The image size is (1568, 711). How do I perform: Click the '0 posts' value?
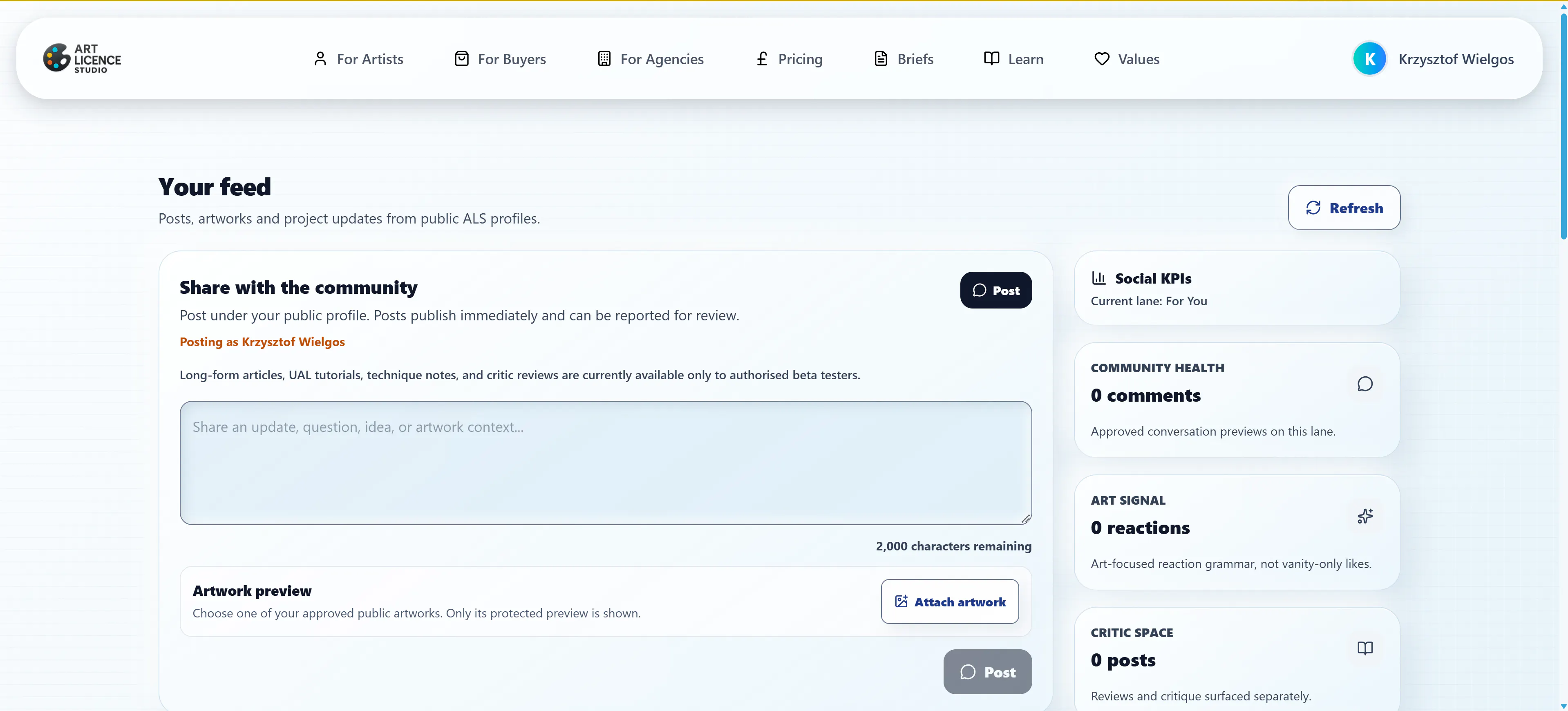1123,660
